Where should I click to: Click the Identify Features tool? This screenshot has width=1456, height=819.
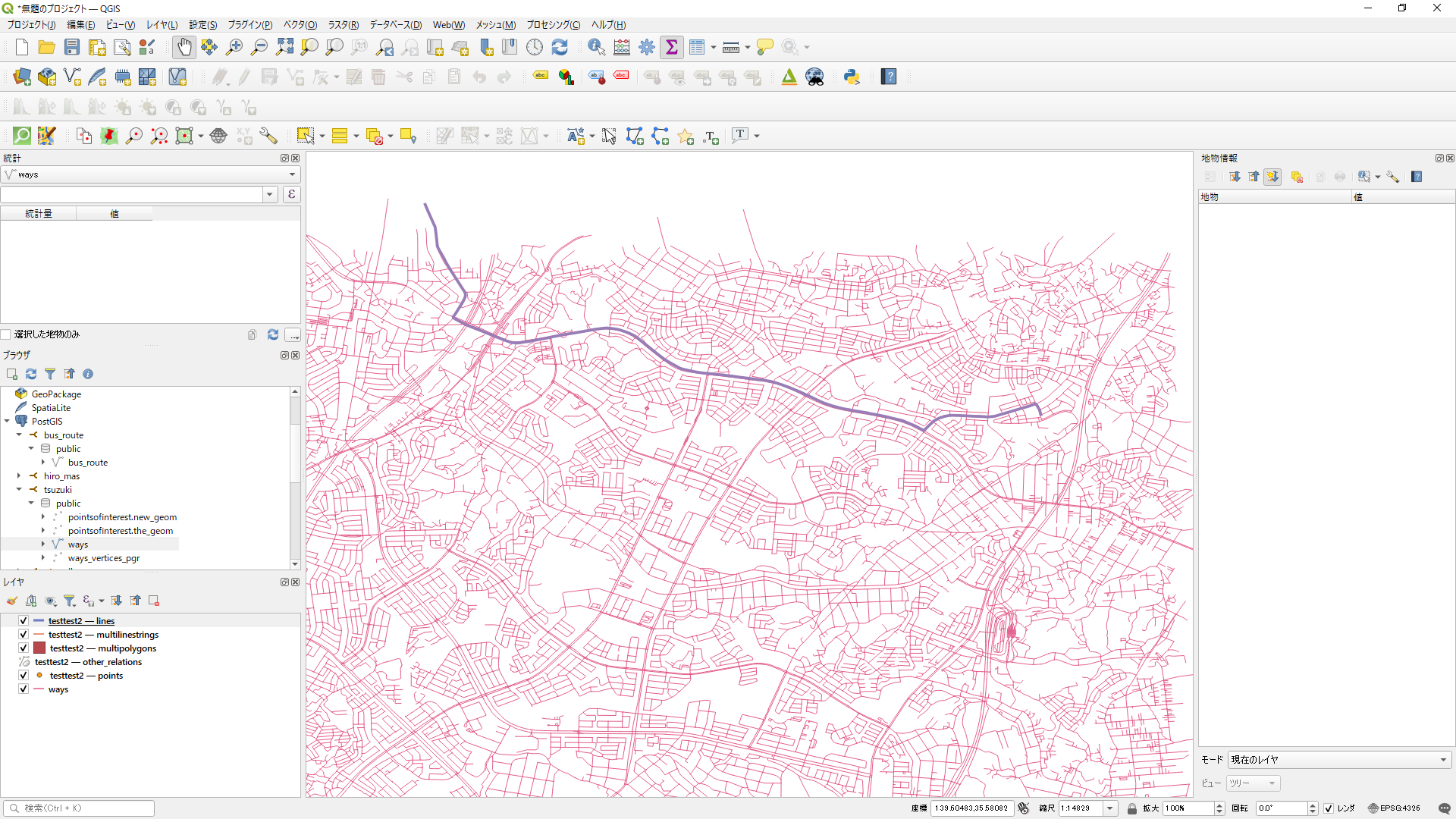(x=596, y=47)
